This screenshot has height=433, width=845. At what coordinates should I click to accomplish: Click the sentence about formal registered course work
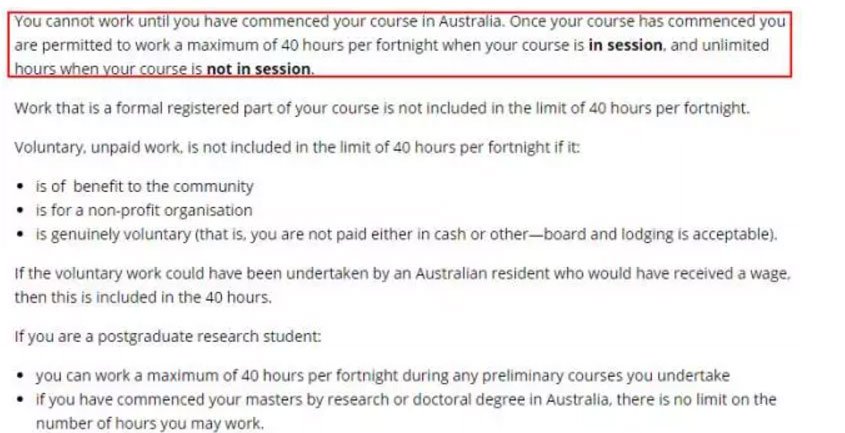382,108
